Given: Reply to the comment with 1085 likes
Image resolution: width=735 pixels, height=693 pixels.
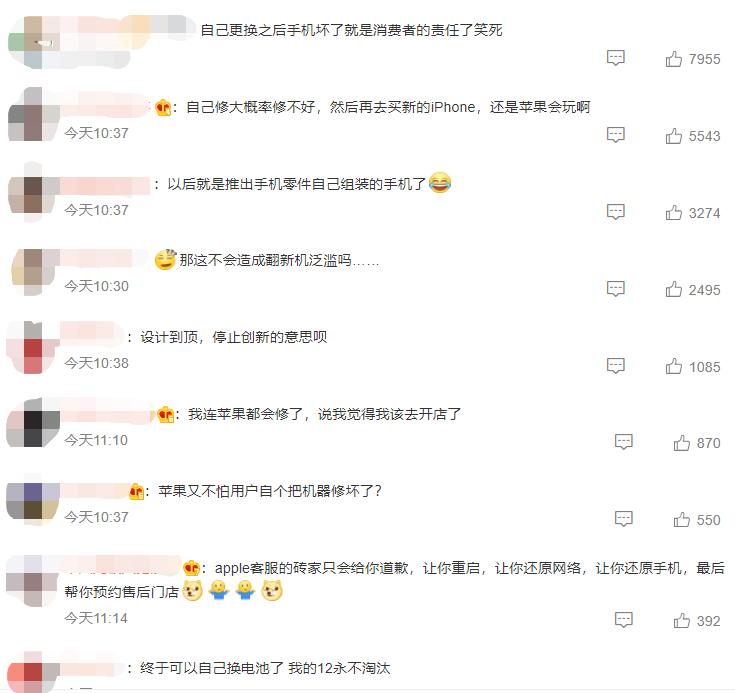Looking at the screenshot, I should tap(615, 365).
